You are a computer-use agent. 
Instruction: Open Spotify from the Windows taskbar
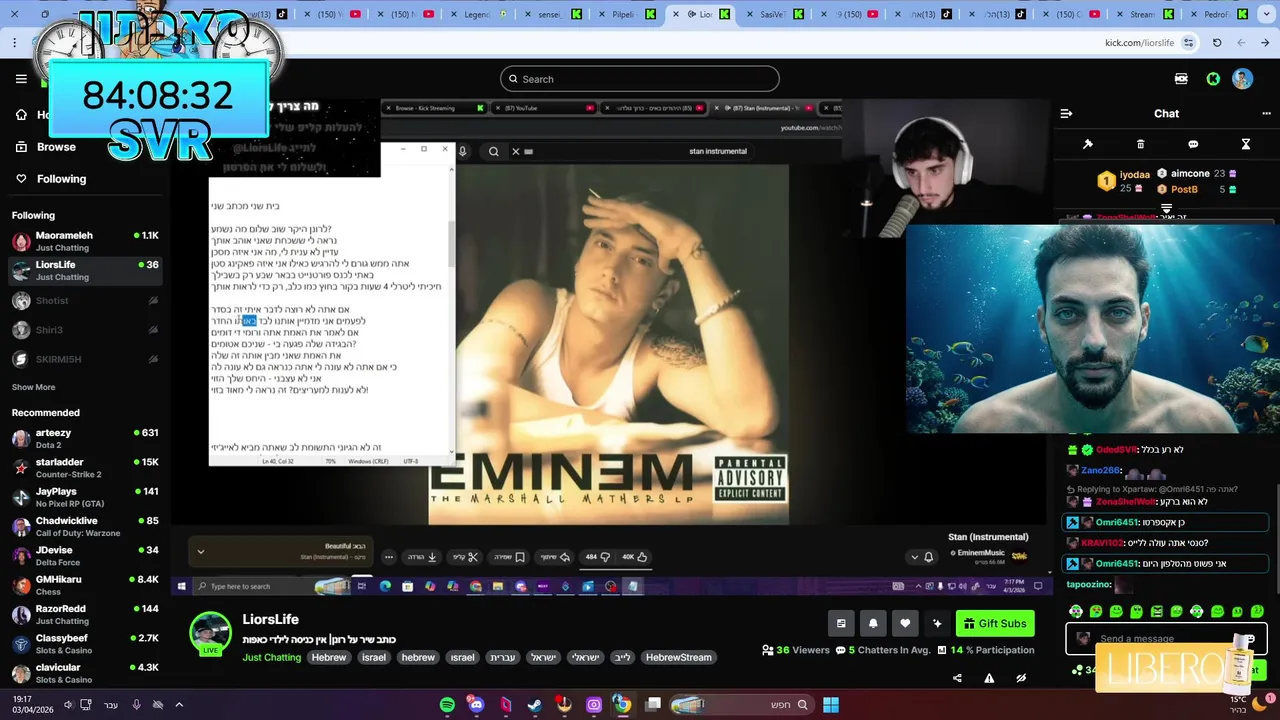(x=447, y=705)
